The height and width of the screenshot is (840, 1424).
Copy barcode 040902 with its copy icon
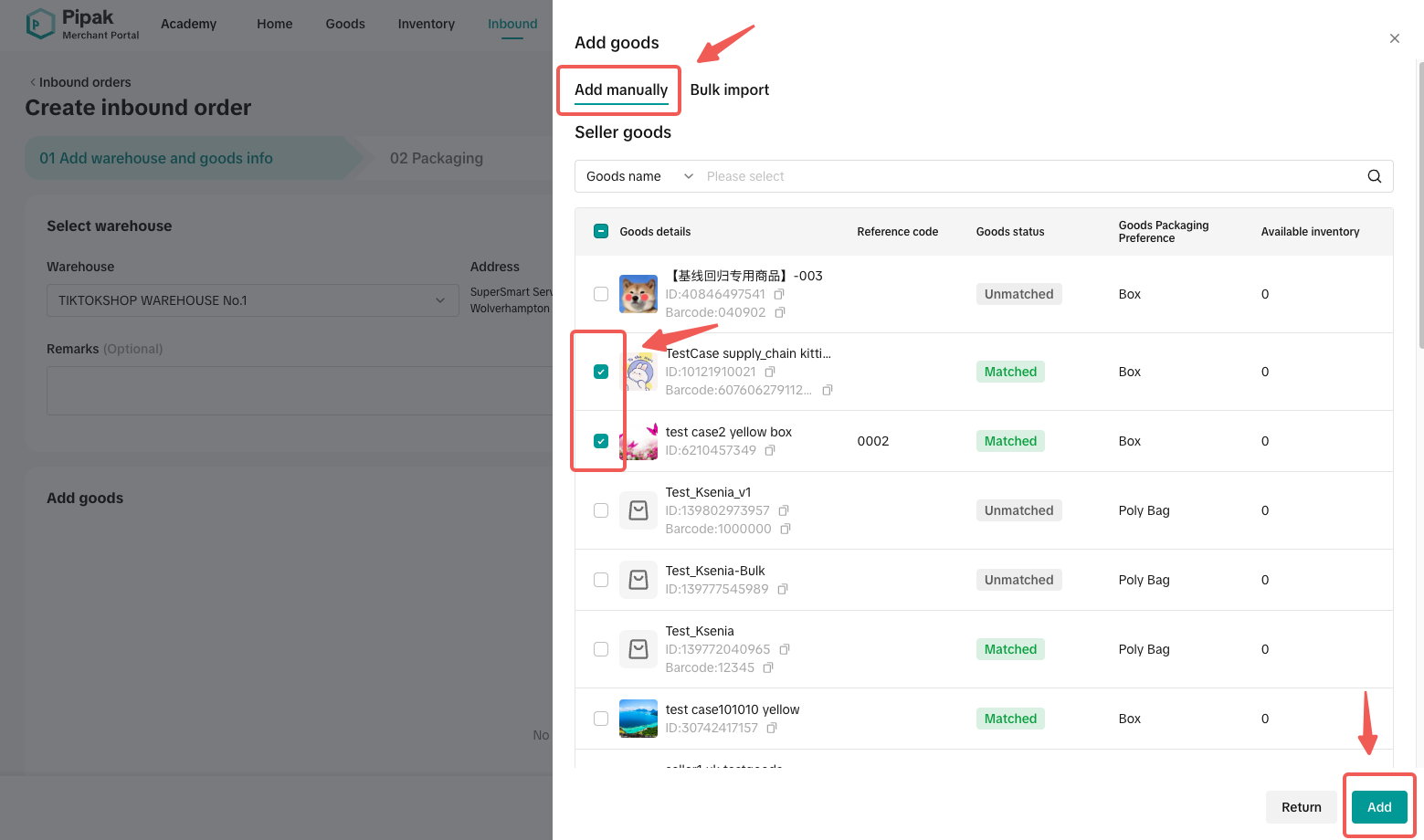pos(780,313)
